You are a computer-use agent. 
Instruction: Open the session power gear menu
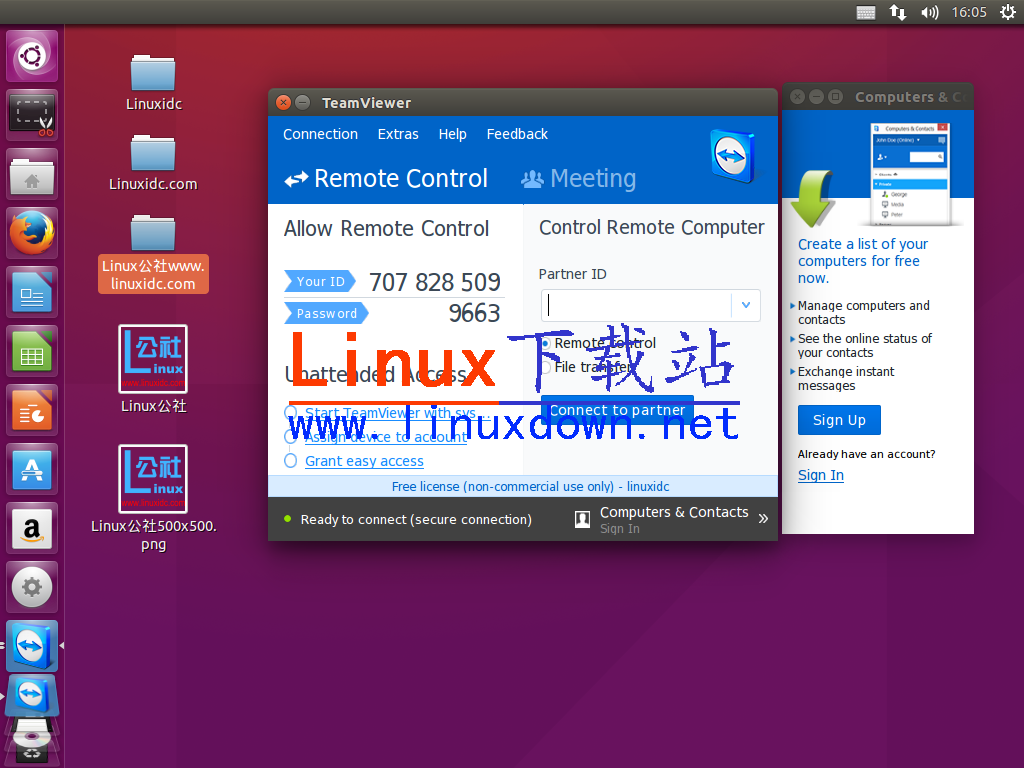coord(1008,12)
